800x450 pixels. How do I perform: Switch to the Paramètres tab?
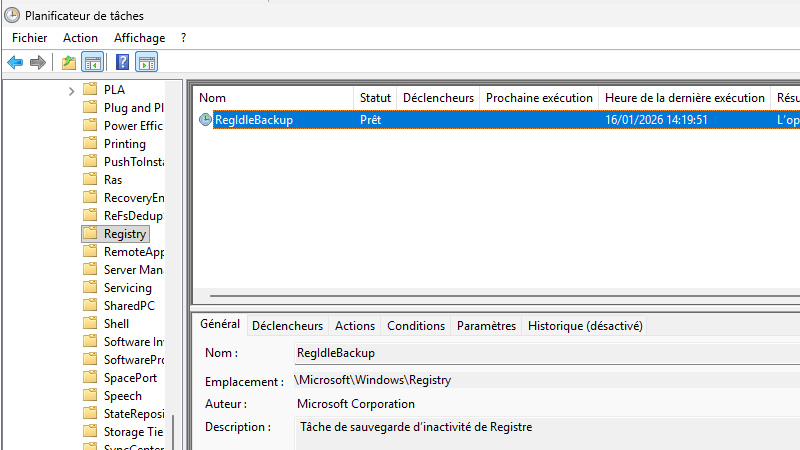[486, 326]
